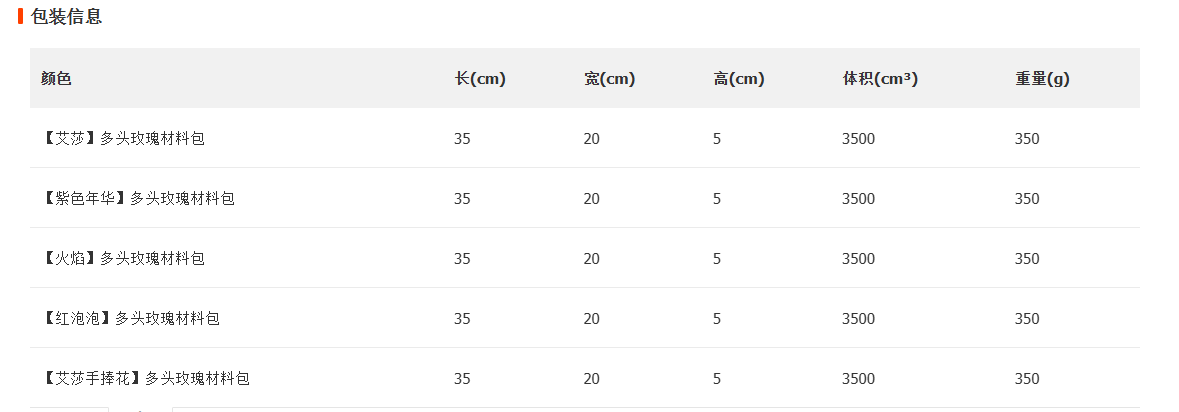The height and width of the screenshot is (412, 1179).
Task: Click the weight value in the 【火焰】 row
Action: 1027,259
